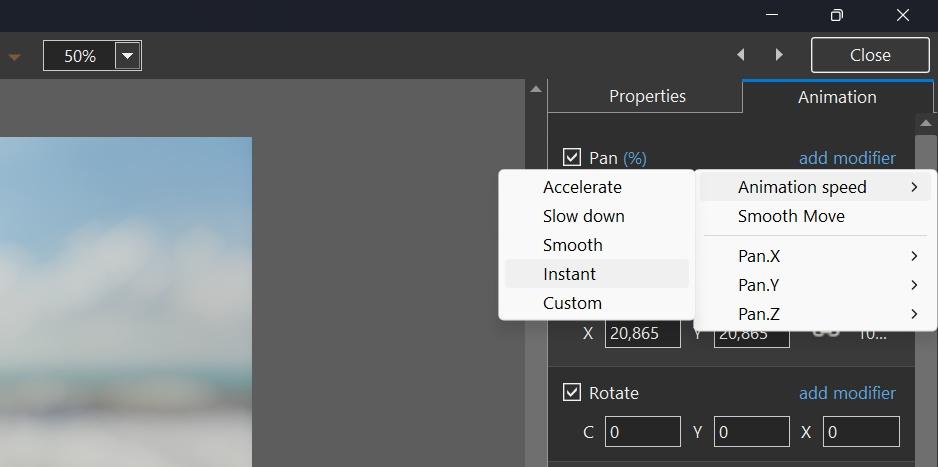Expand the Pan.Z submenu
Image resolution: width=938 pixels, height=467 pixels.
(816, 314)
